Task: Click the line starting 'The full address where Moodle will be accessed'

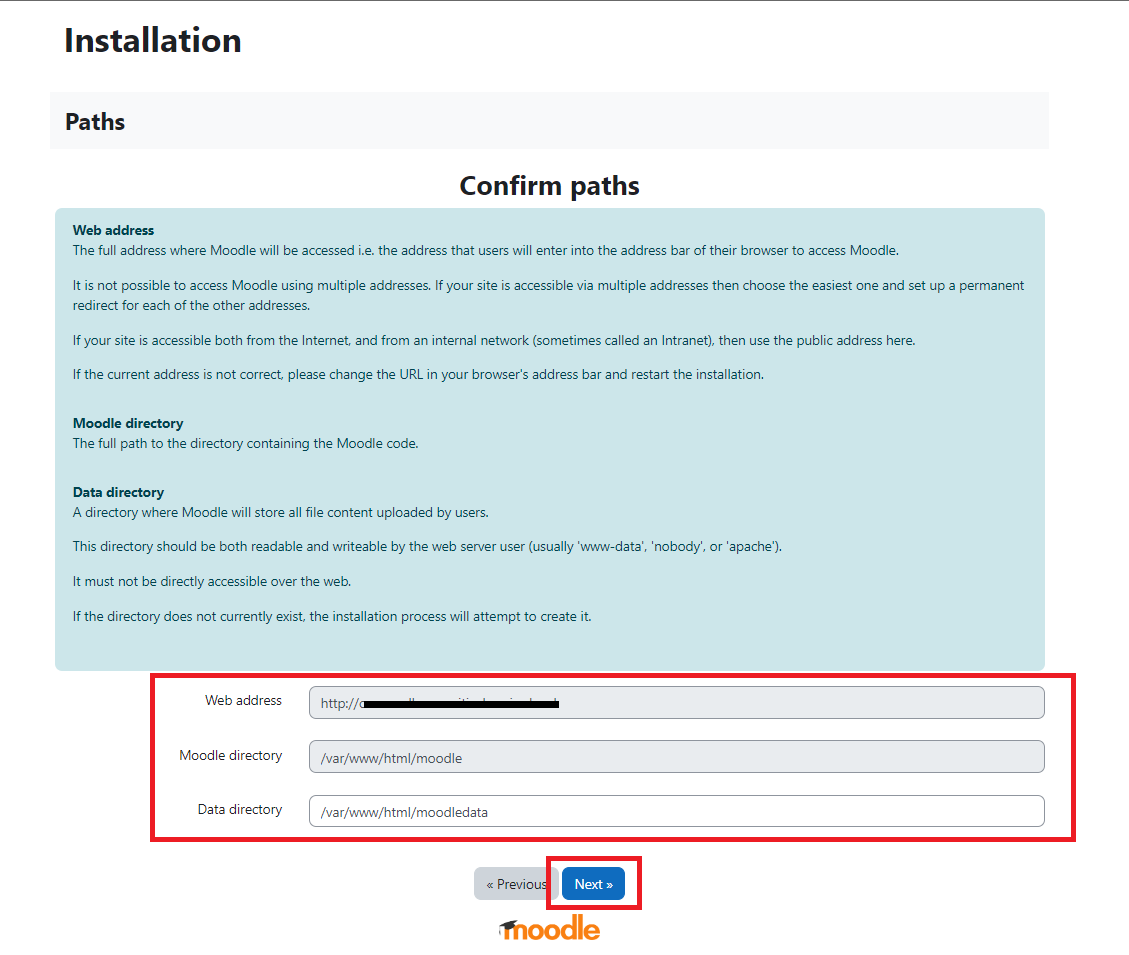Action: [x=486, y=251]
